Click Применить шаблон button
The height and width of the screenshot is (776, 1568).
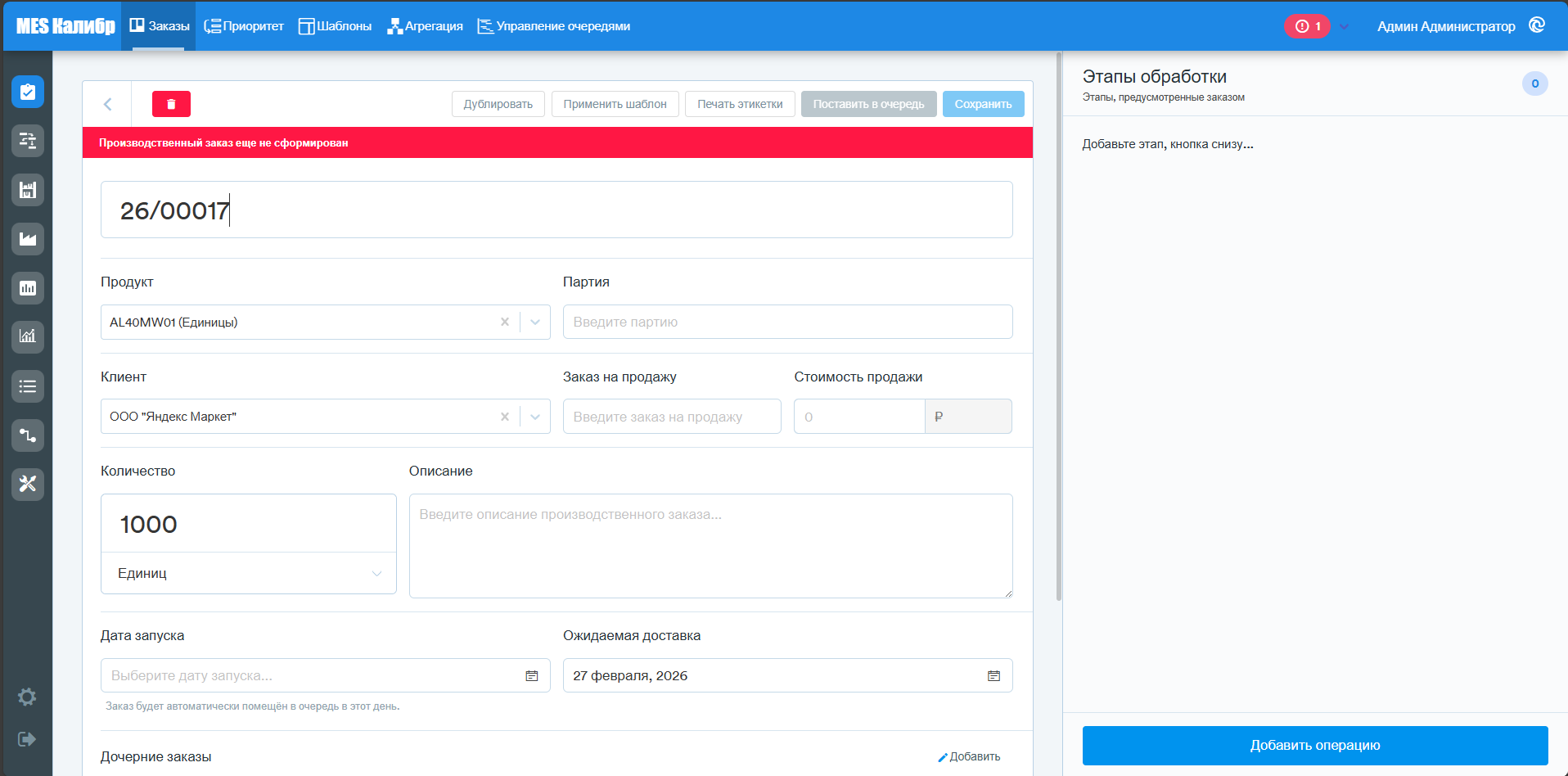click(x=615, y=104)
